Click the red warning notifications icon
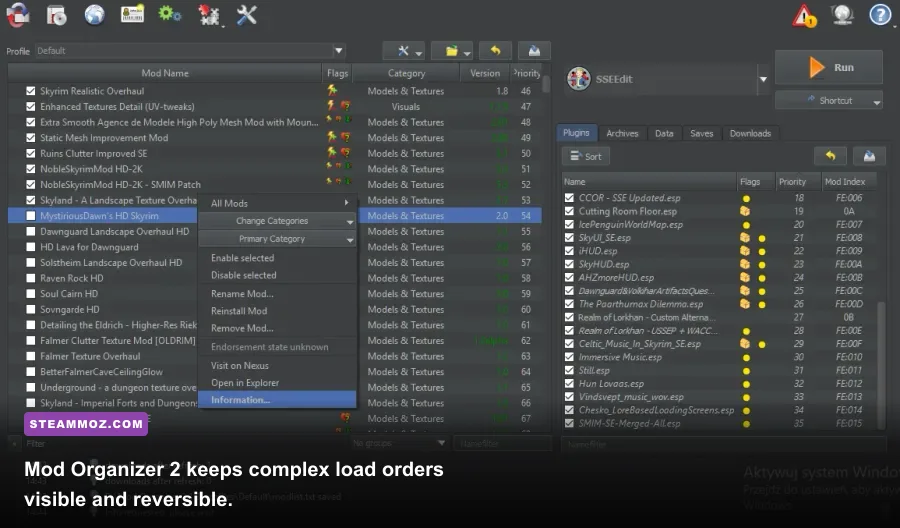Image resolution: width=900 pixels, height=528 pixels. click(x=804, y=15)
